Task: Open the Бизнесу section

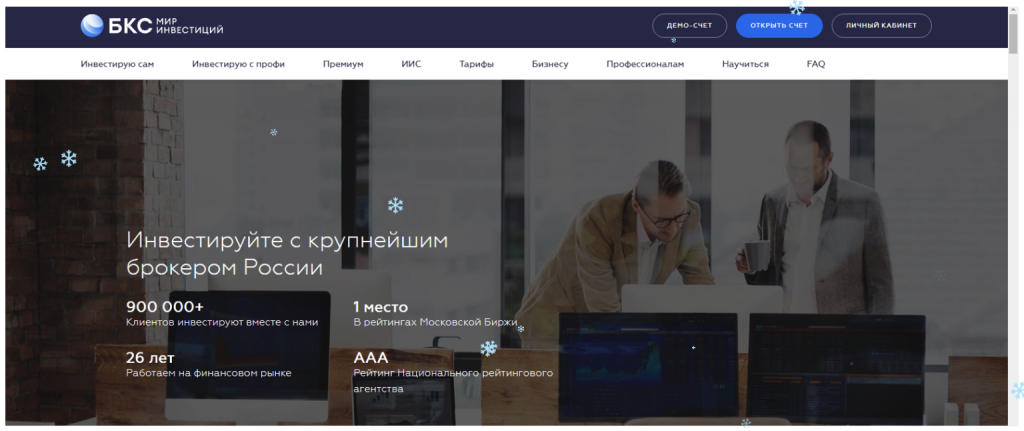Action: point(550,64)
